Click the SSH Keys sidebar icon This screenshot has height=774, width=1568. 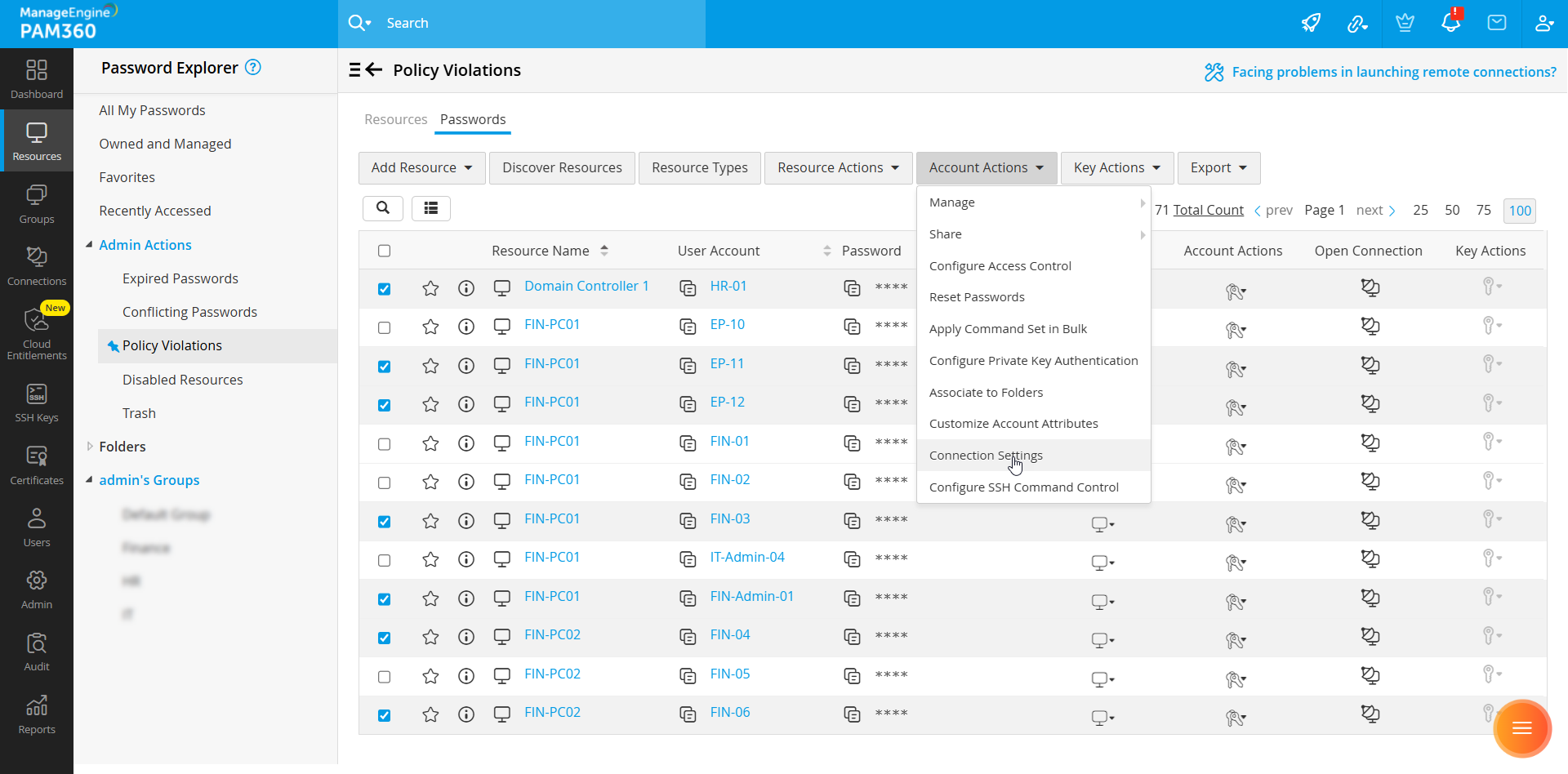tap(37, 403)
